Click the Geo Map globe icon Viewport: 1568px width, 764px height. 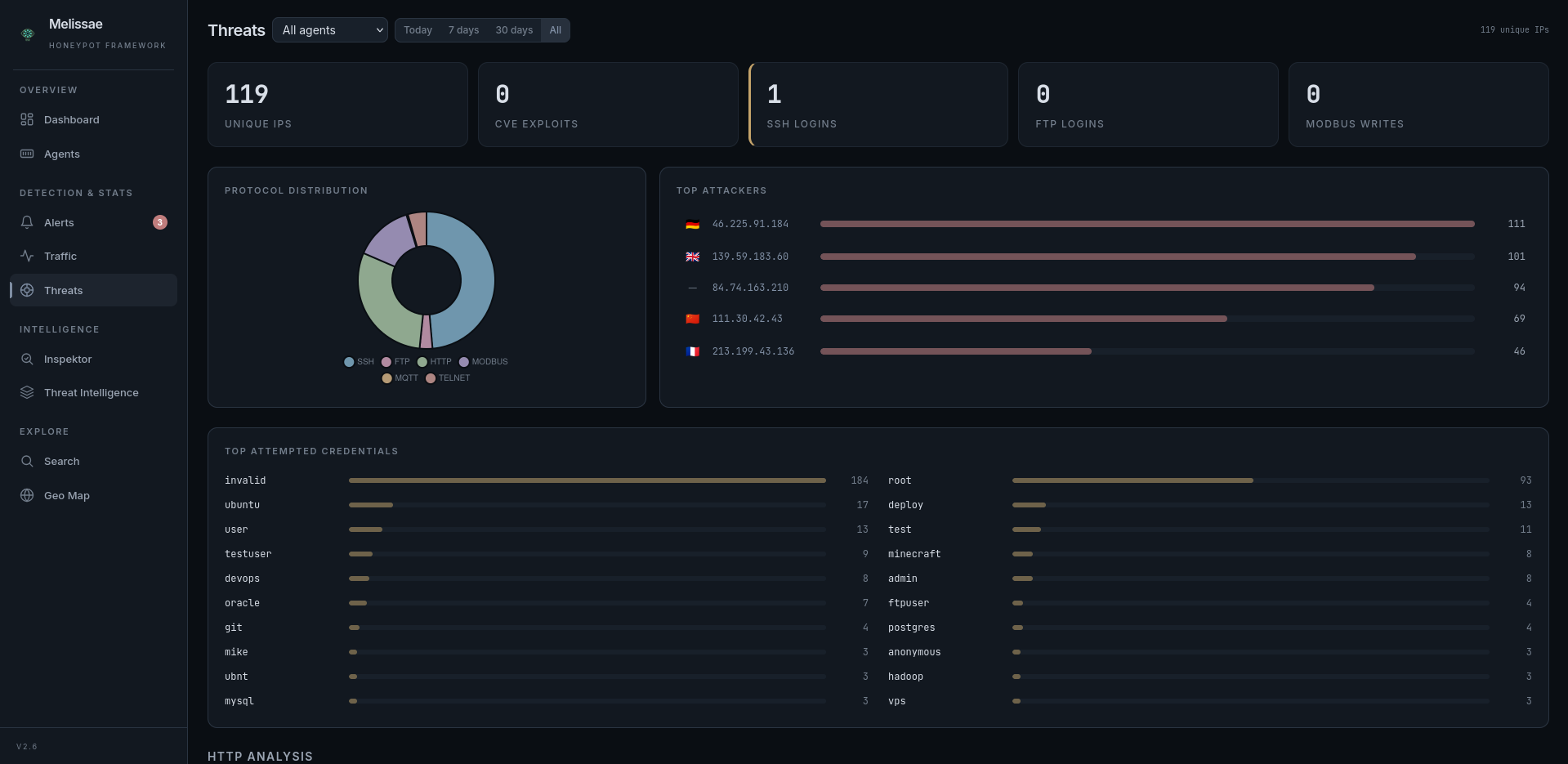click(x=27, y=495)
